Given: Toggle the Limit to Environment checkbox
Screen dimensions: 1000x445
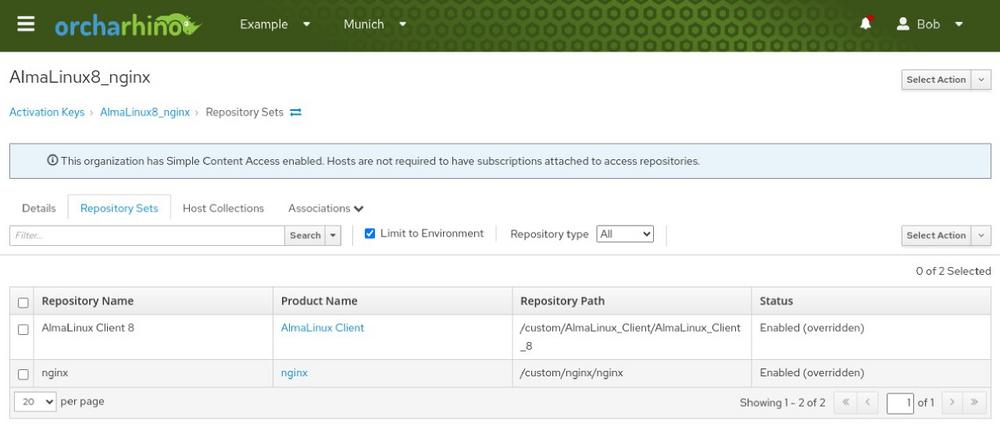Looking at the screenshot, I should [370, 234].
